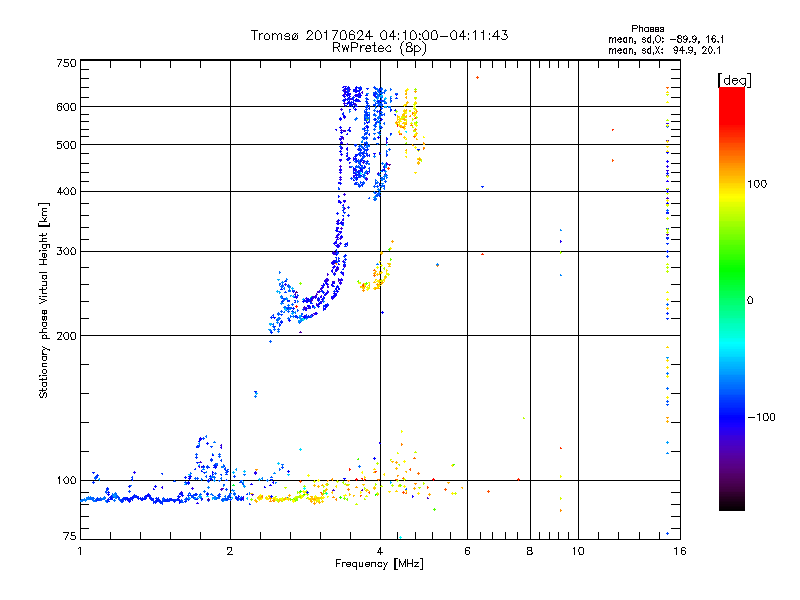The image size is (800, 600).
Task: Click the y-axis tick label '200'
Action: (x=66, y=336)
